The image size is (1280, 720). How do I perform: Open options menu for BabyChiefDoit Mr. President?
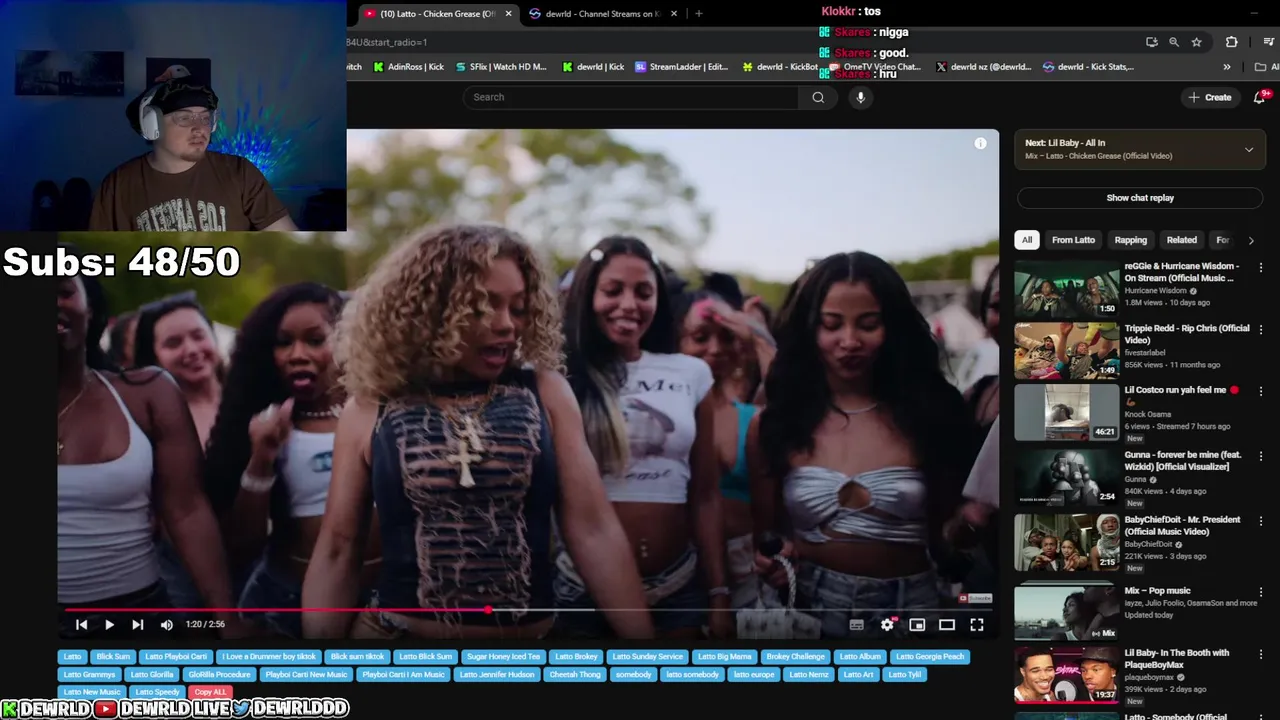pyautogui.click(x=1260, y=522)
